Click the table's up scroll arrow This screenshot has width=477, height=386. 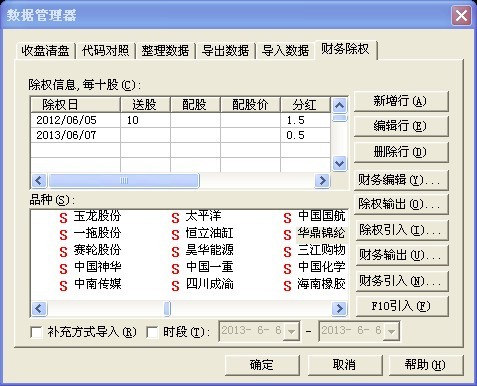339,106
